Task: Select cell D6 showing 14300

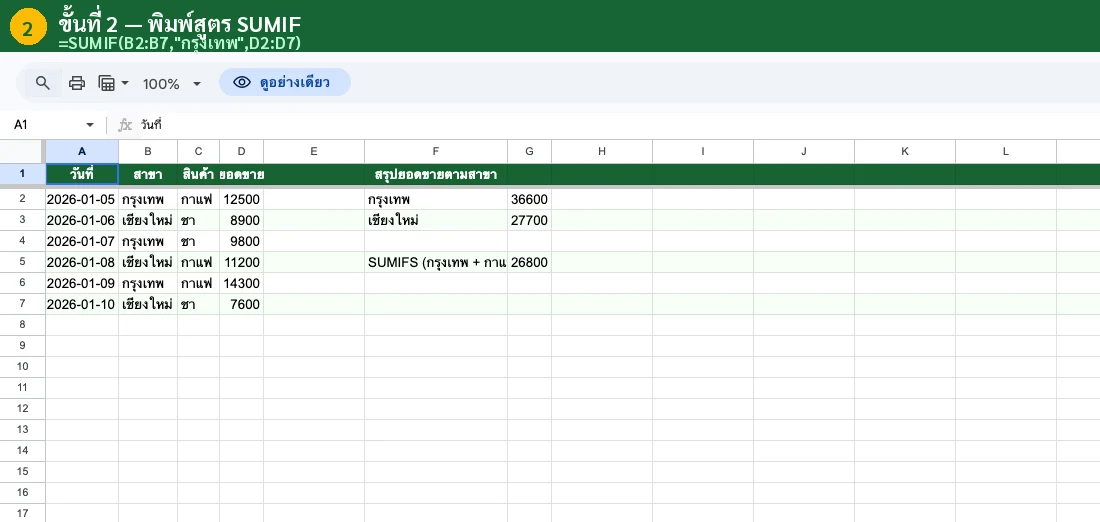Action: (x=241, y=283)
